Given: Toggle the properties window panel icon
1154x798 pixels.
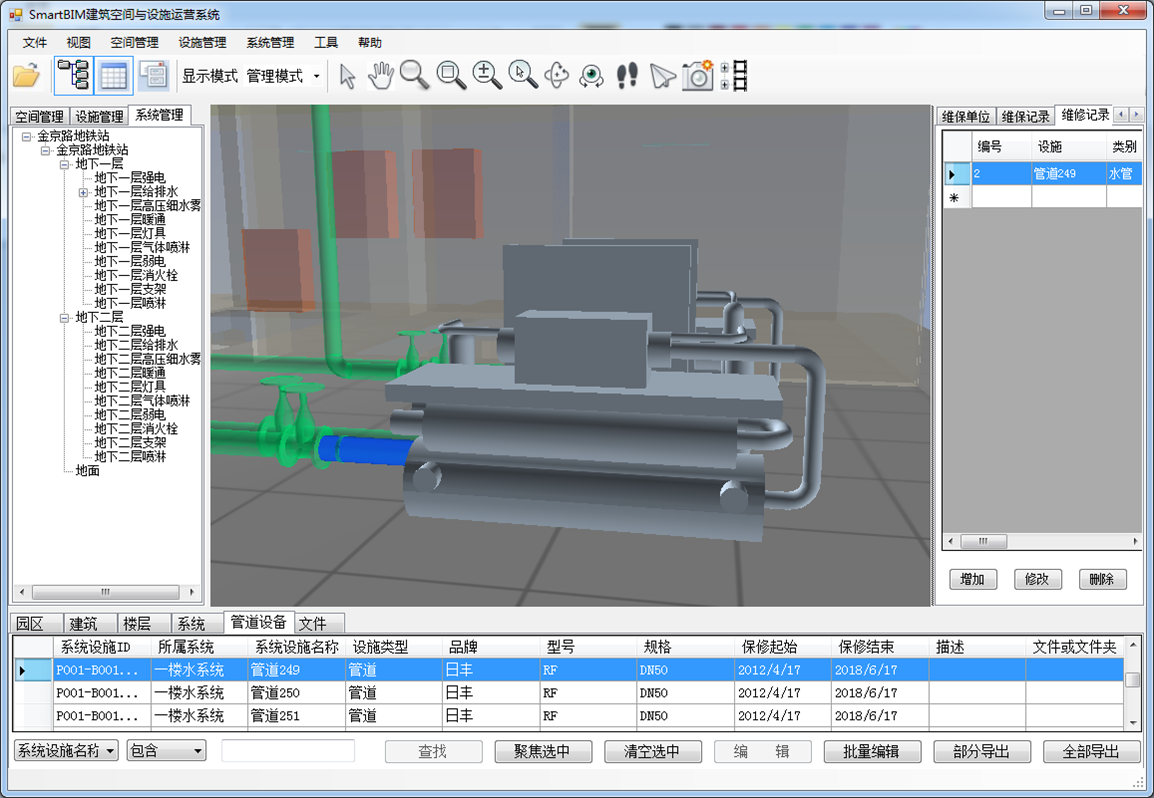Looking at the screenshot, I should pyautogui.click(x=154, y=76).
